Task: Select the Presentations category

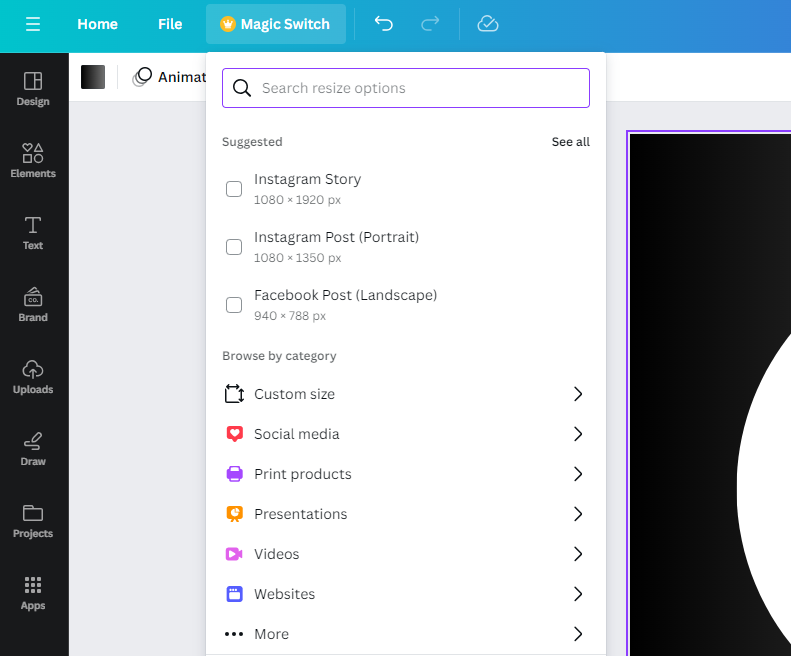Action: (x=406, y=514)
